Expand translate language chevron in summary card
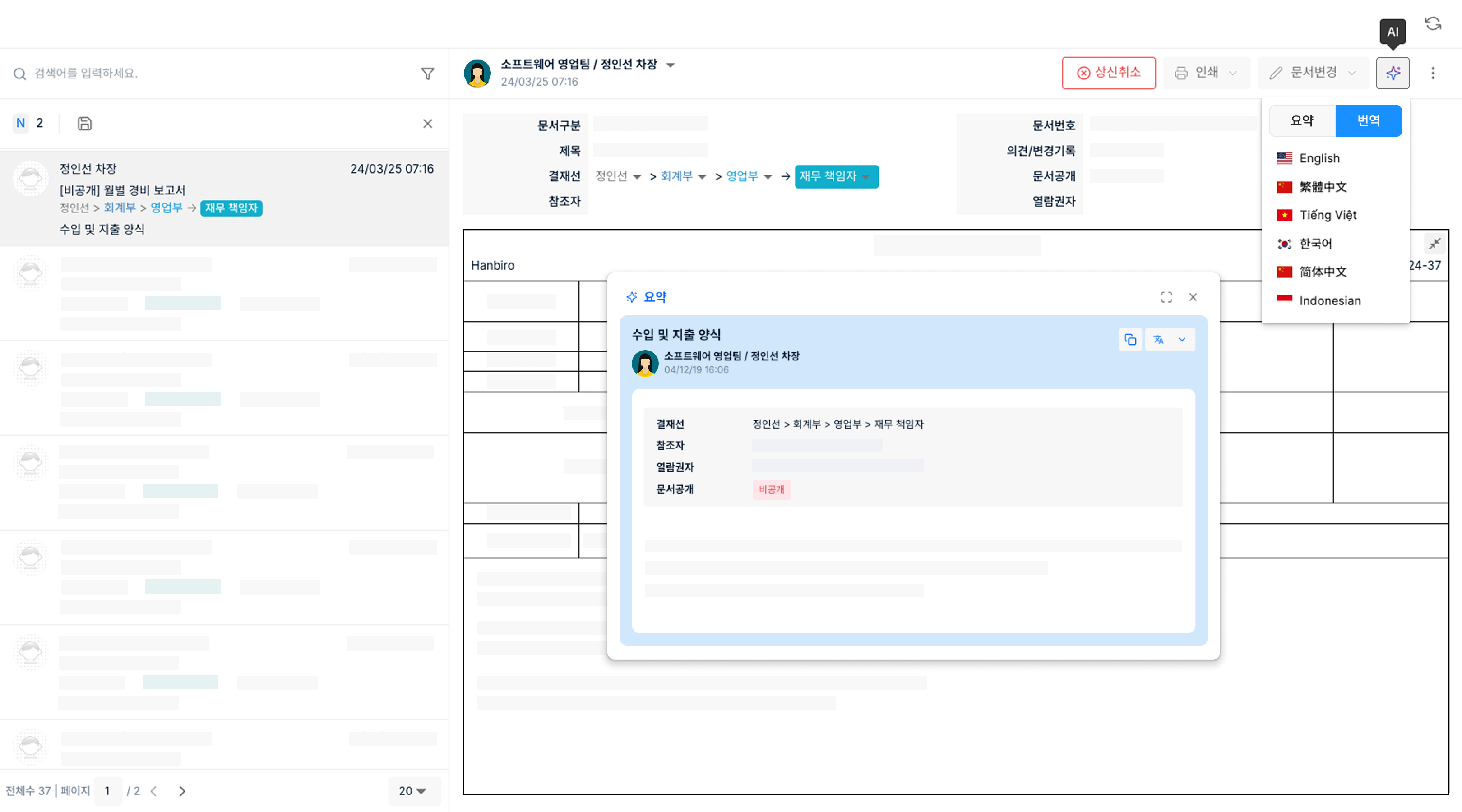Image resolution: width=1462 pixels, height=812 pixels. click(1182, 339)
